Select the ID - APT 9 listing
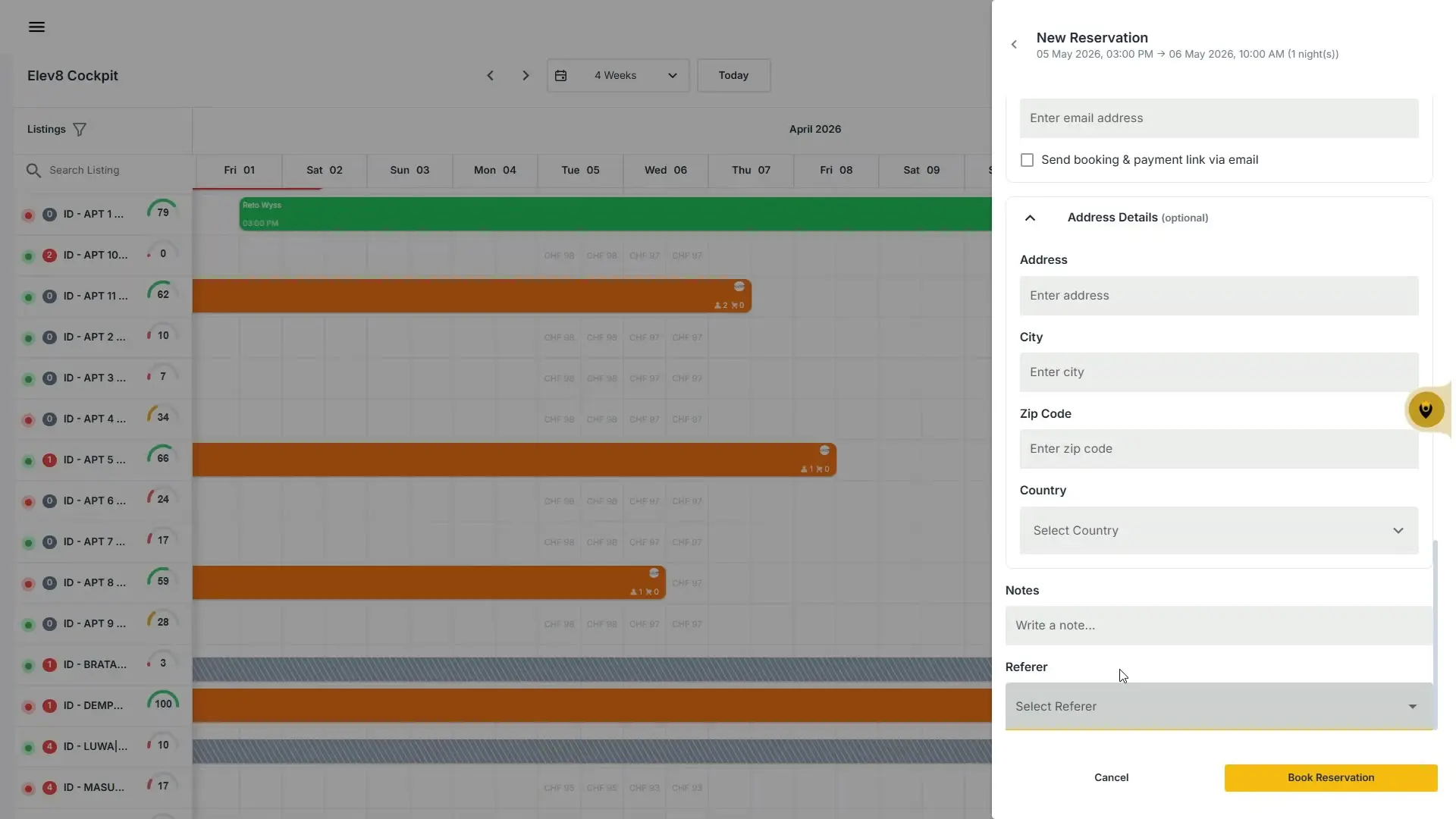Screen dimensions: 1456x819 tap(94, 624)
